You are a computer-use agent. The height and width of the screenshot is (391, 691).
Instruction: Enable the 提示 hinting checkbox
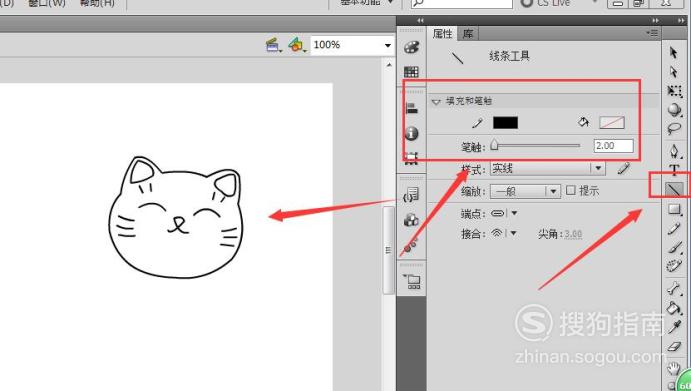click(x=571, y=190)
